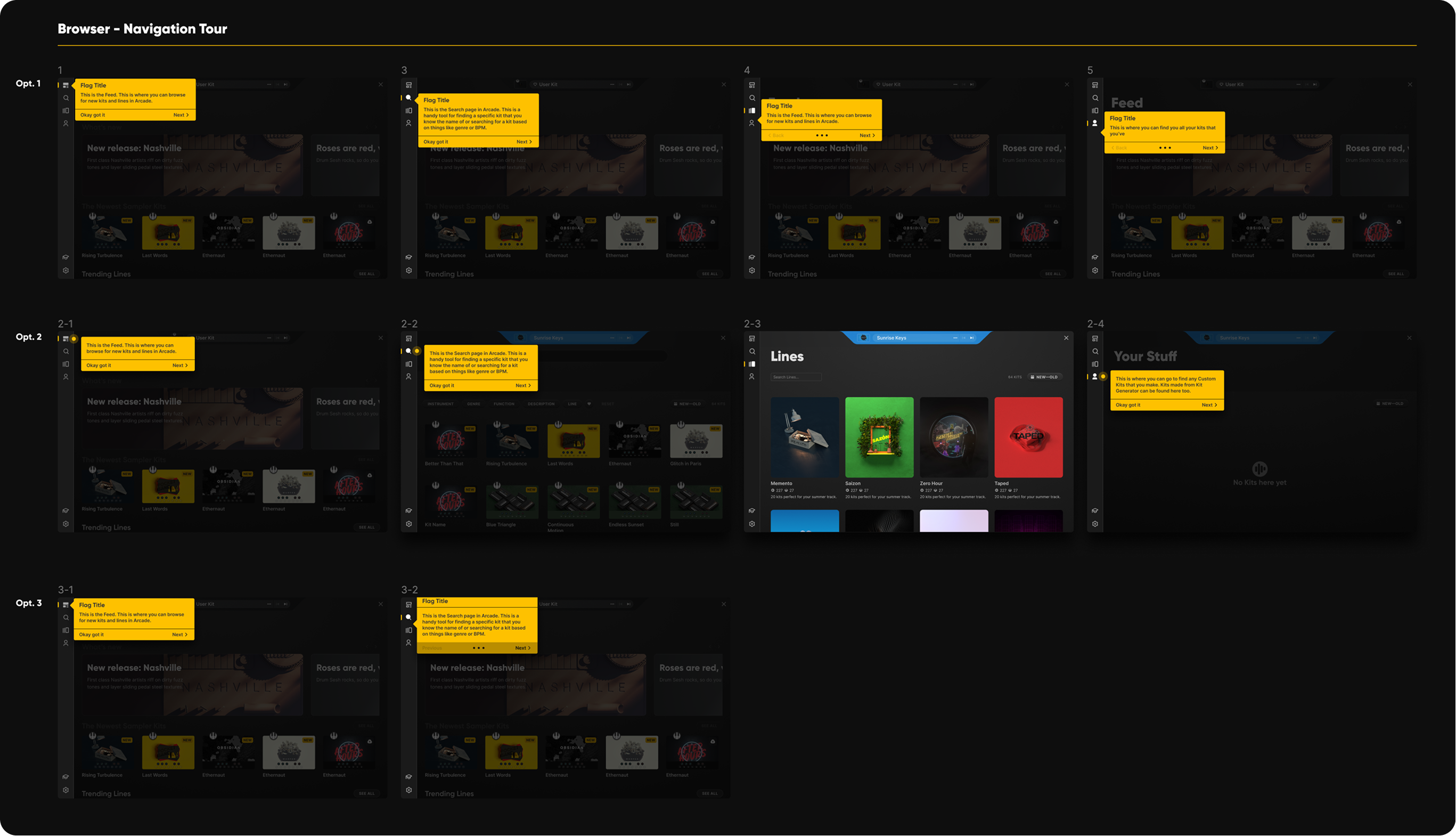This screenshot has height=836, width=1456.
Task: Click the yellow hotspot dot beside the search icon in frame 2-2
Action: (x=417, y=351)
